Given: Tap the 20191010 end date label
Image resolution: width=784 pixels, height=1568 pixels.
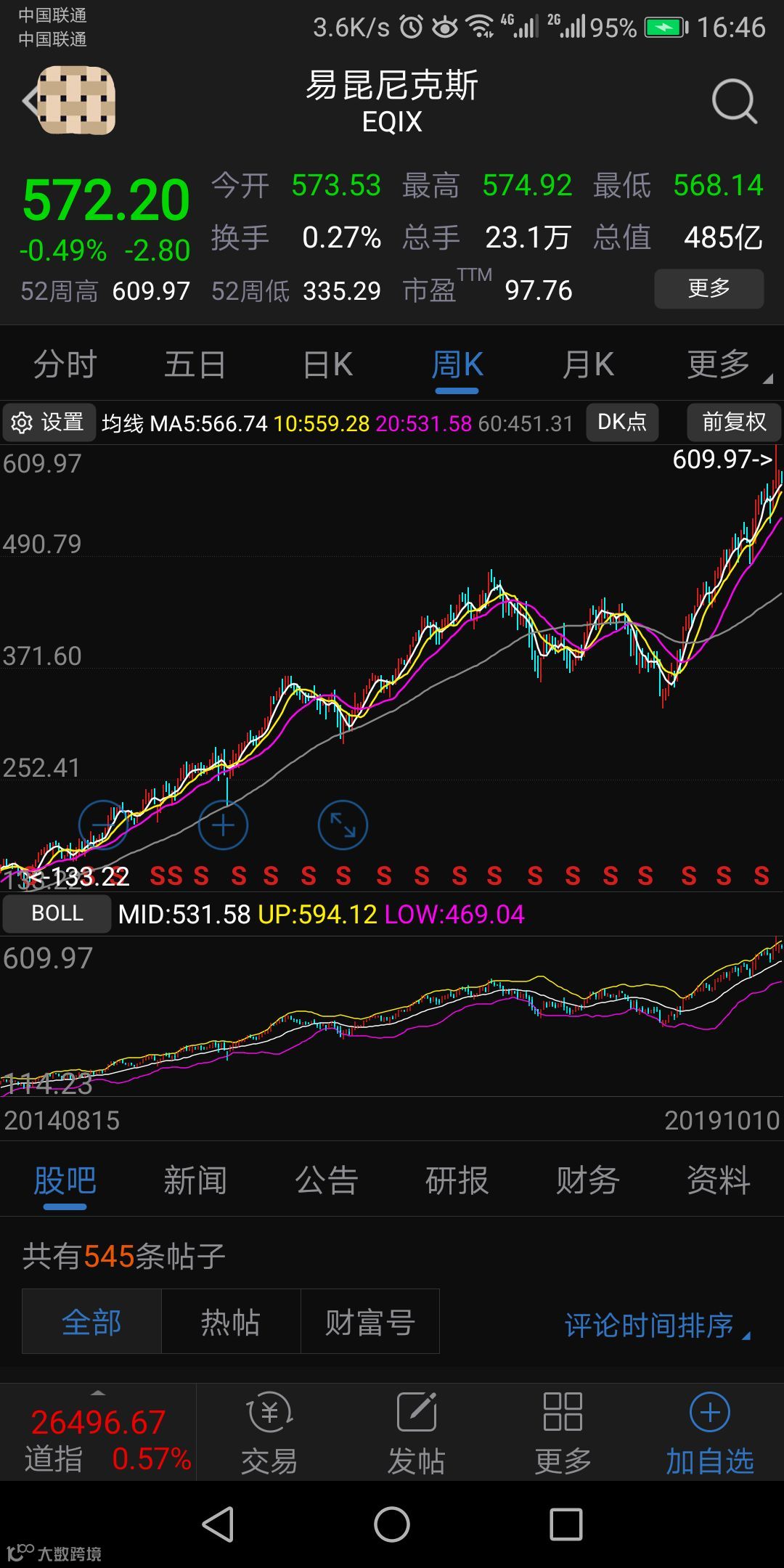Looking at the screenshot, I should tap(722, 1121).
